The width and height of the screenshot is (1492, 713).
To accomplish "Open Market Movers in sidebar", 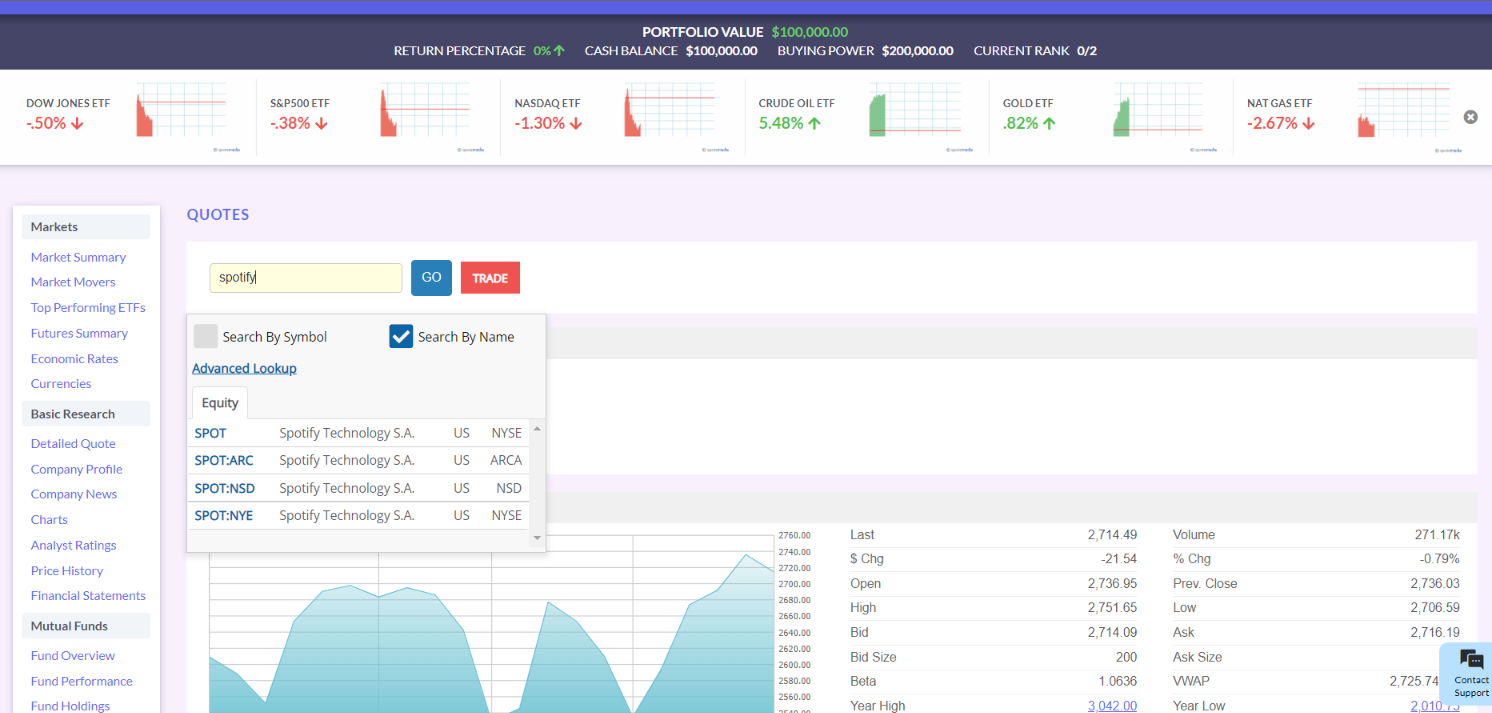I will [x=73, y=282].
